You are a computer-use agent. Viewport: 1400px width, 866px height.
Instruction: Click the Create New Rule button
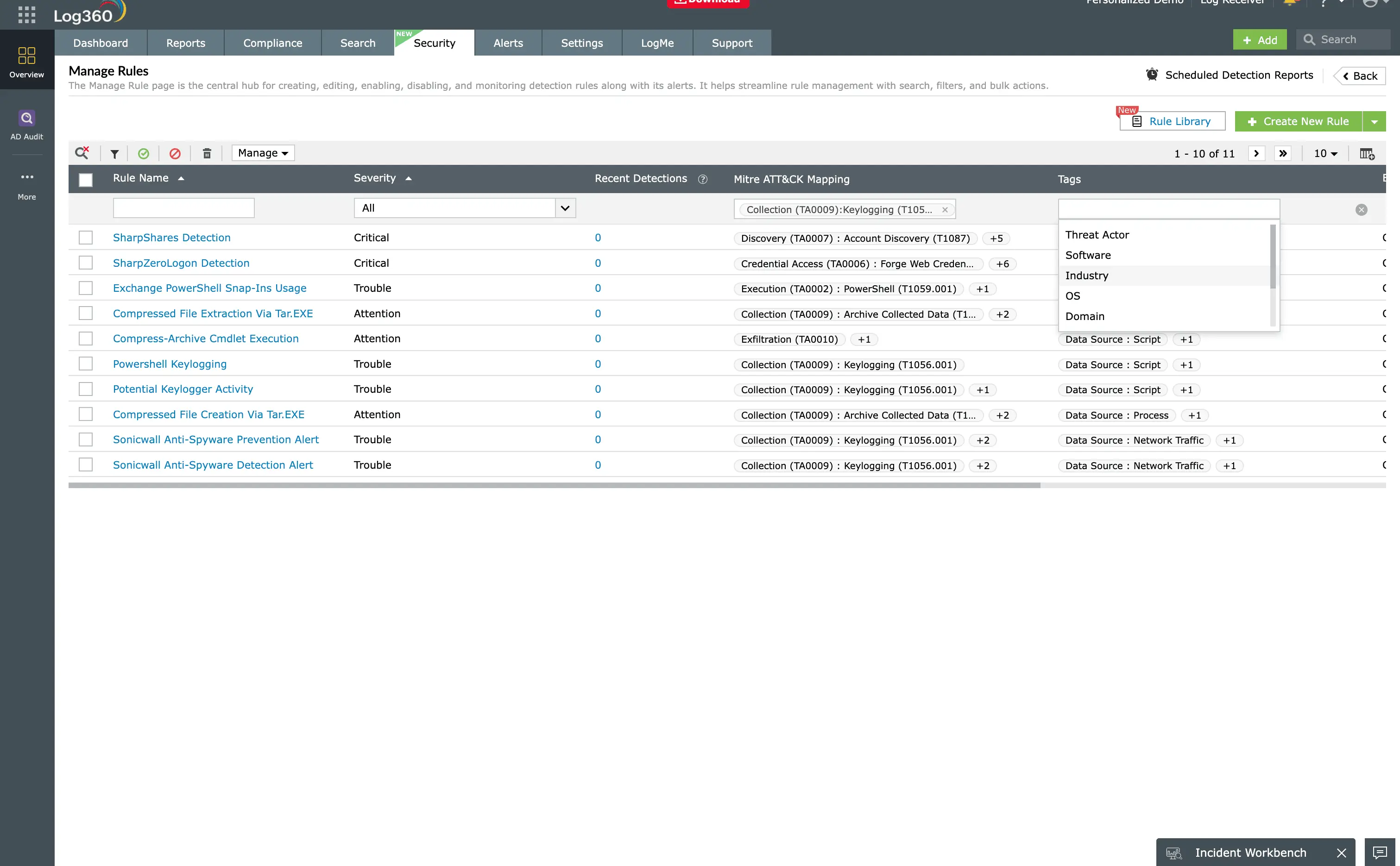tap(1298, 121)
